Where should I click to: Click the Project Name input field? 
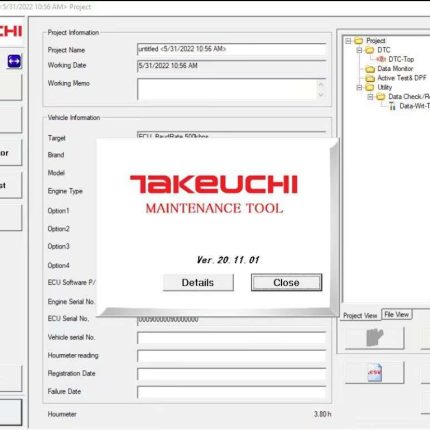click(x=231, y=49)
